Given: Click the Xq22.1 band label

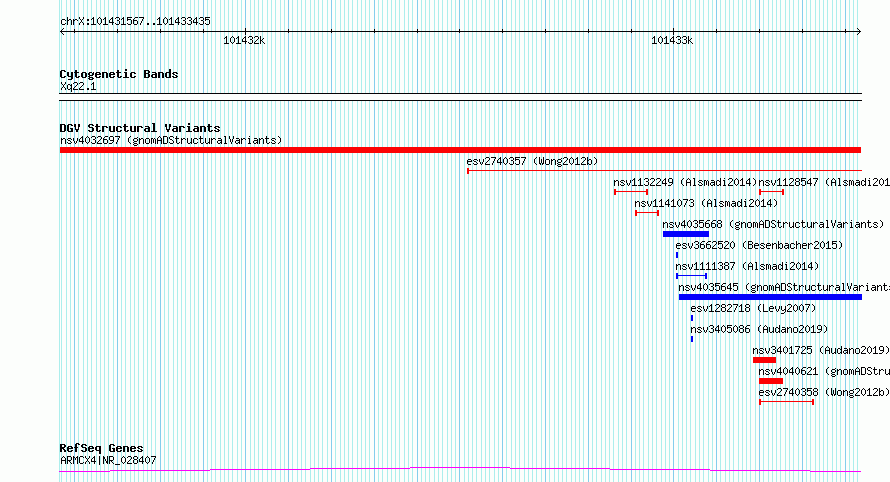Looking at the screenshot, I should (78, 87).
